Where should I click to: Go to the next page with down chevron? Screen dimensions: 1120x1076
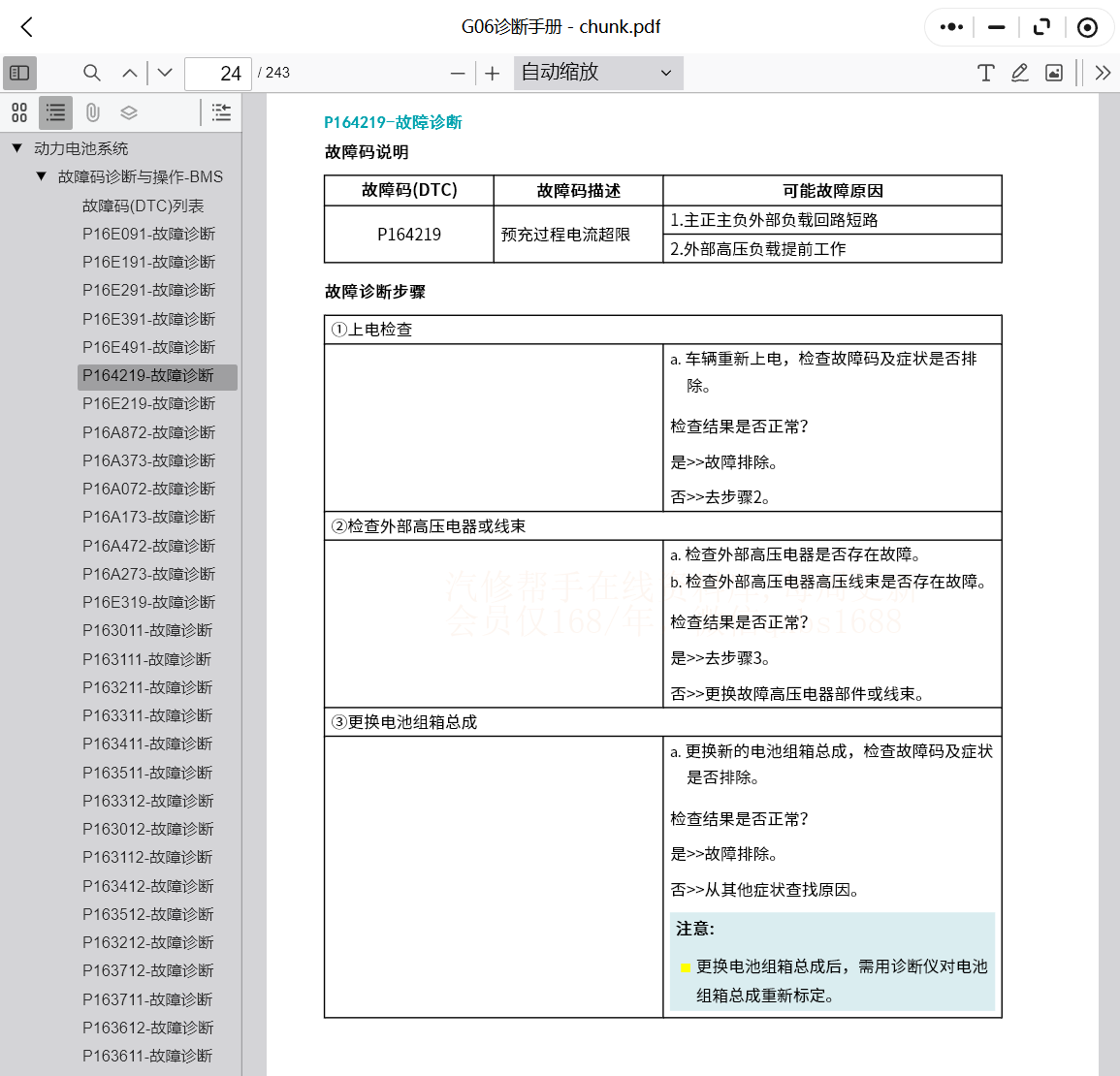(x=164, y=73)
